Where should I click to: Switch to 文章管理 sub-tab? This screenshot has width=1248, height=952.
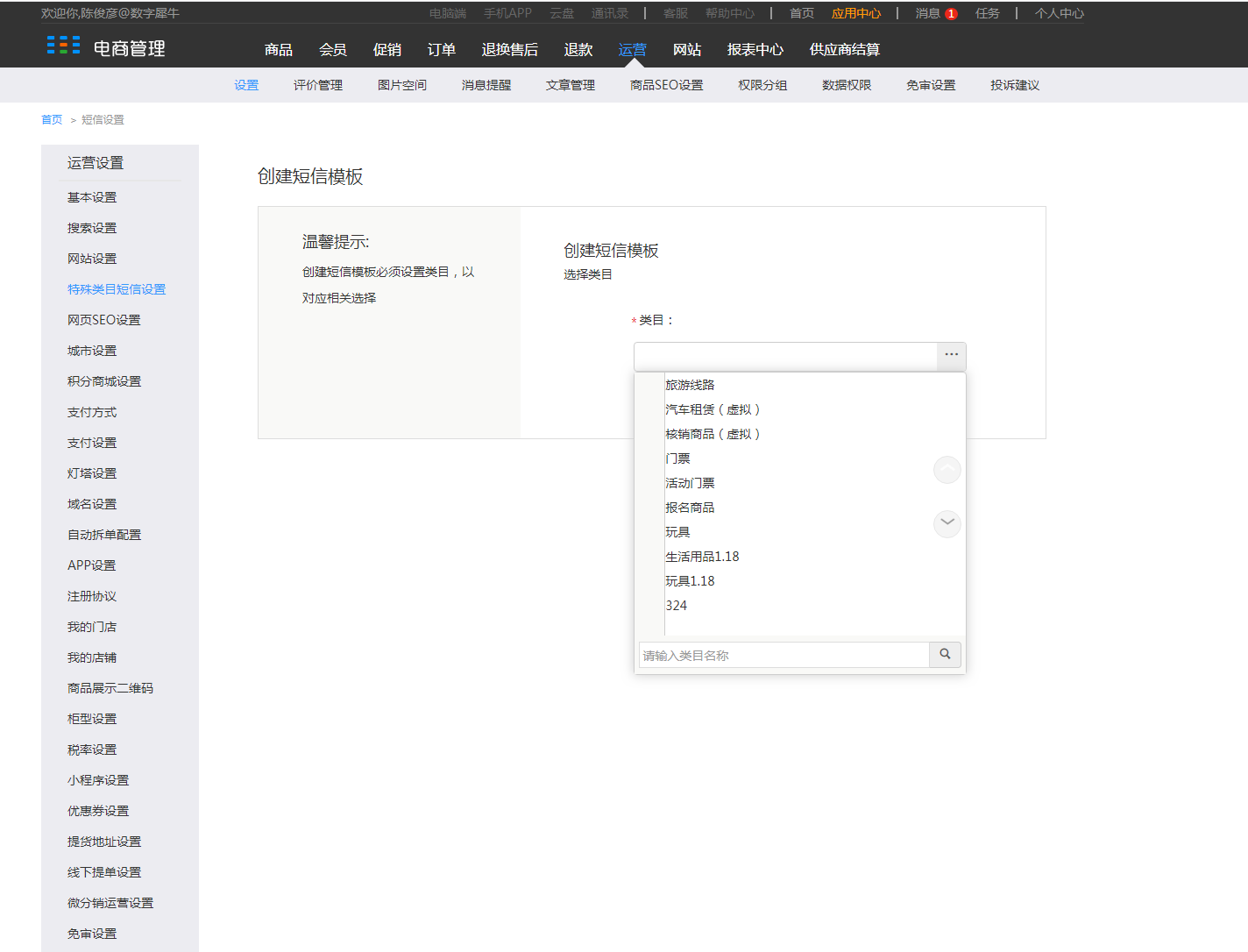click(x=571, y=85)
